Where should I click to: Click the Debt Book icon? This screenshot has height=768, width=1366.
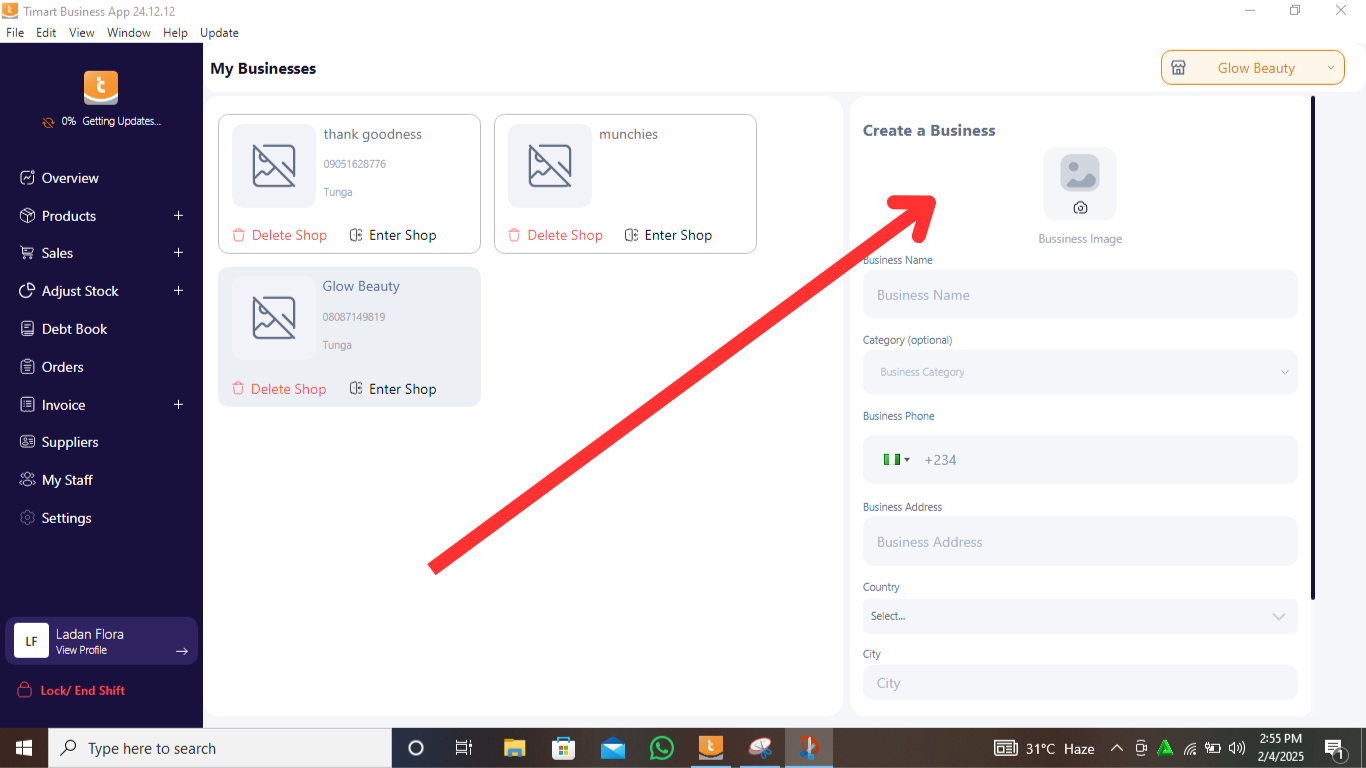pos(27,329)
